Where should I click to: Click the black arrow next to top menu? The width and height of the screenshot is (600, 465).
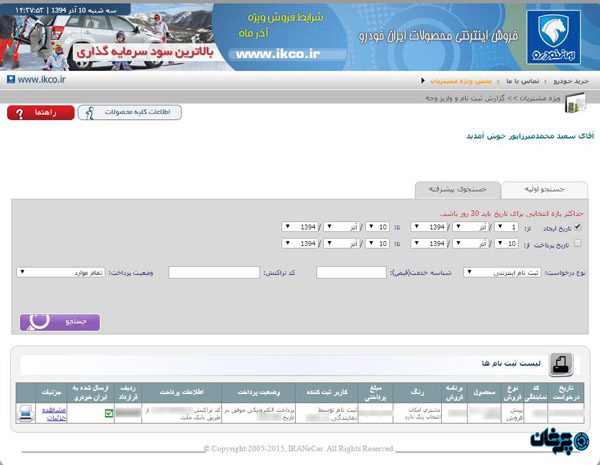tap(422, 81)
